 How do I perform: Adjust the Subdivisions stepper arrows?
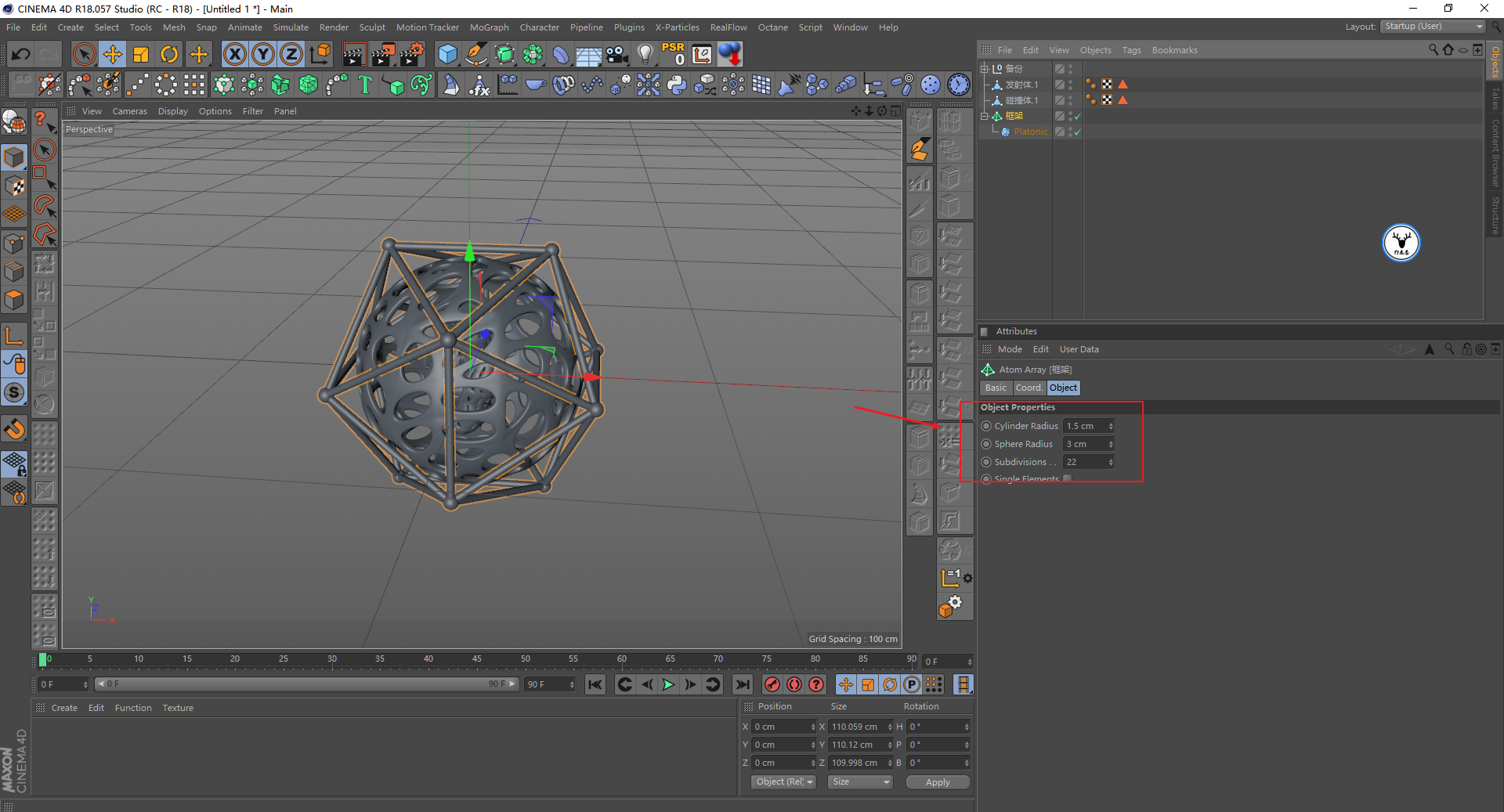1111,462
